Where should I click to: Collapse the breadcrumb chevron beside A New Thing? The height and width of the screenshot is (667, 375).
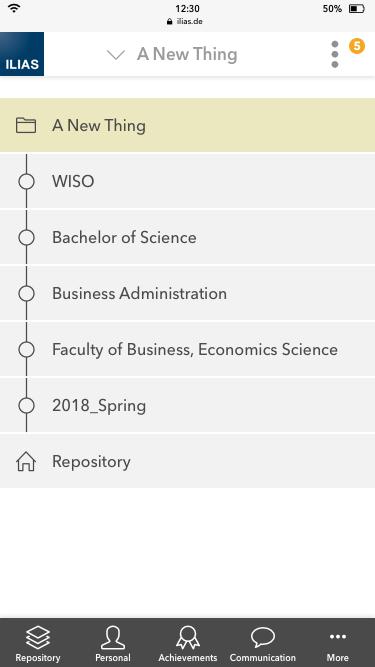116,54
